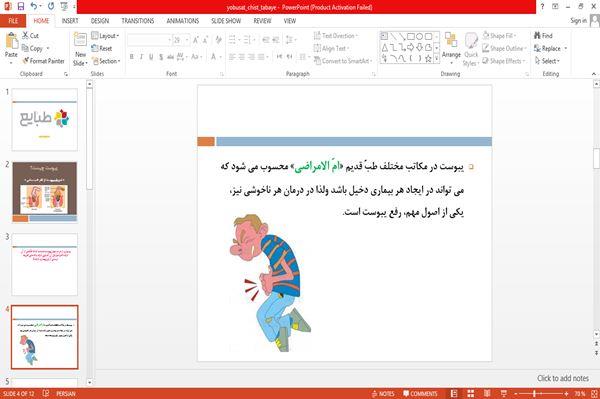The image size is (600, 399).
Task: Start slideshow from quick access toolbar icon
Action: pos(64,7)
